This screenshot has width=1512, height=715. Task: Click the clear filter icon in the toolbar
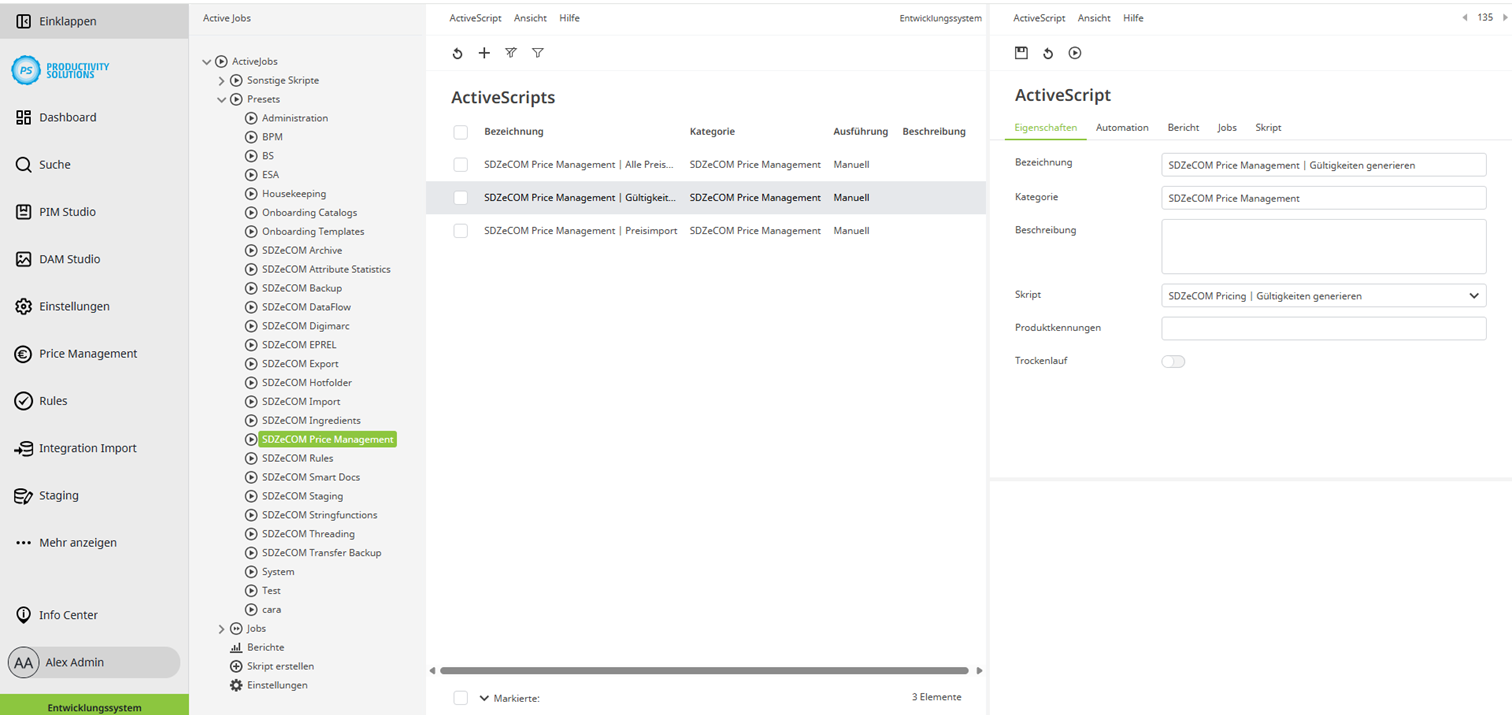[x=511, y=53]
